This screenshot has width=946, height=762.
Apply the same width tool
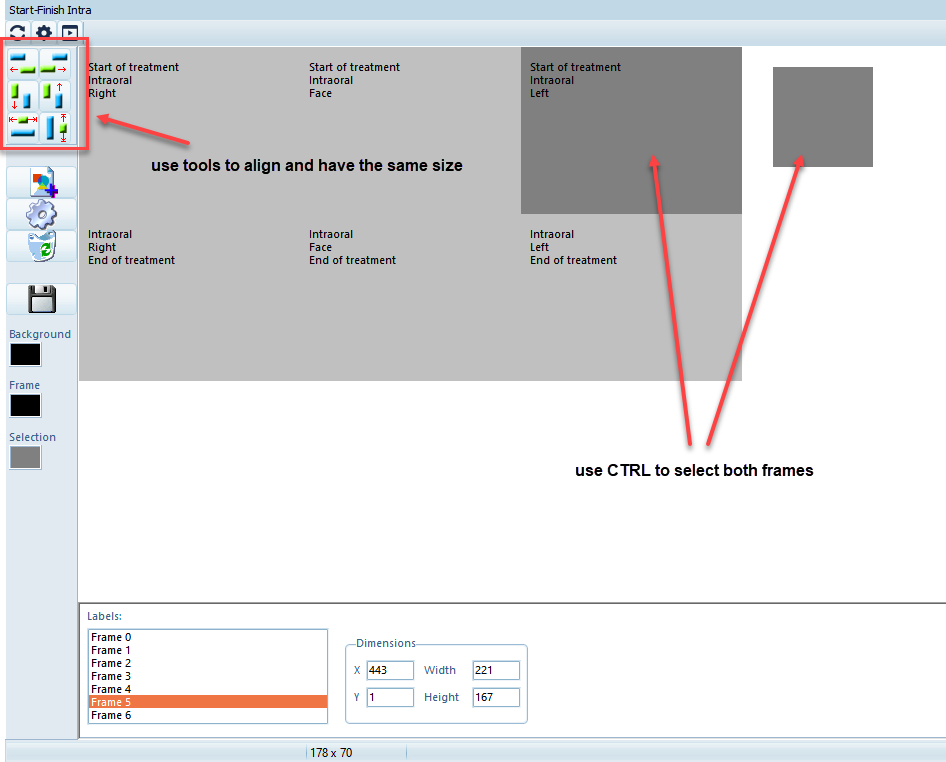(22, 126)
